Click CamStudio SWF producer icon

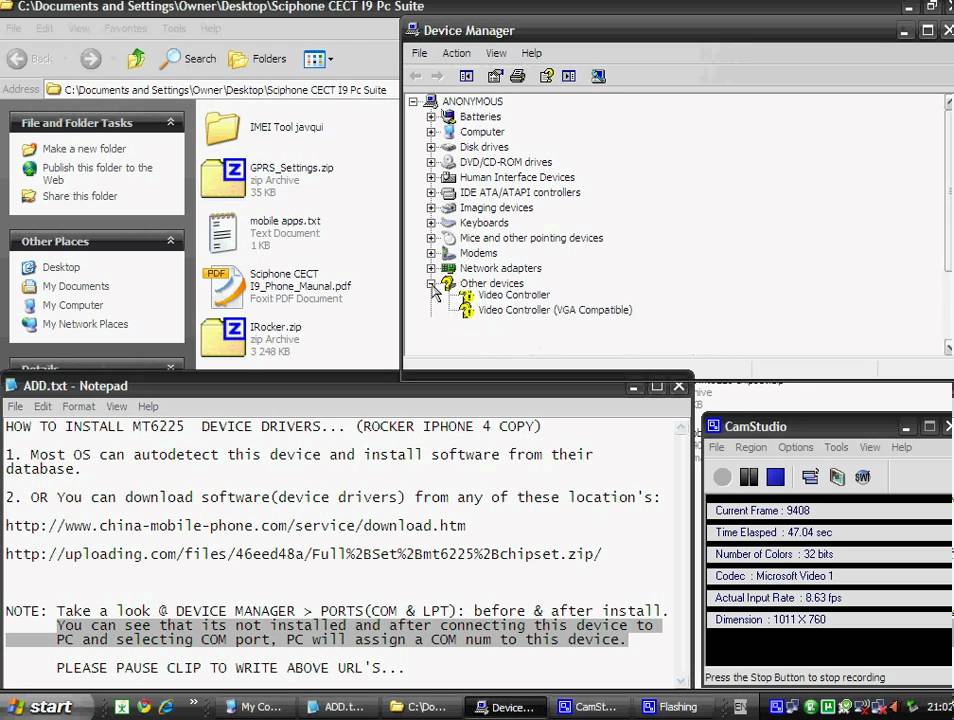point(862,477)
